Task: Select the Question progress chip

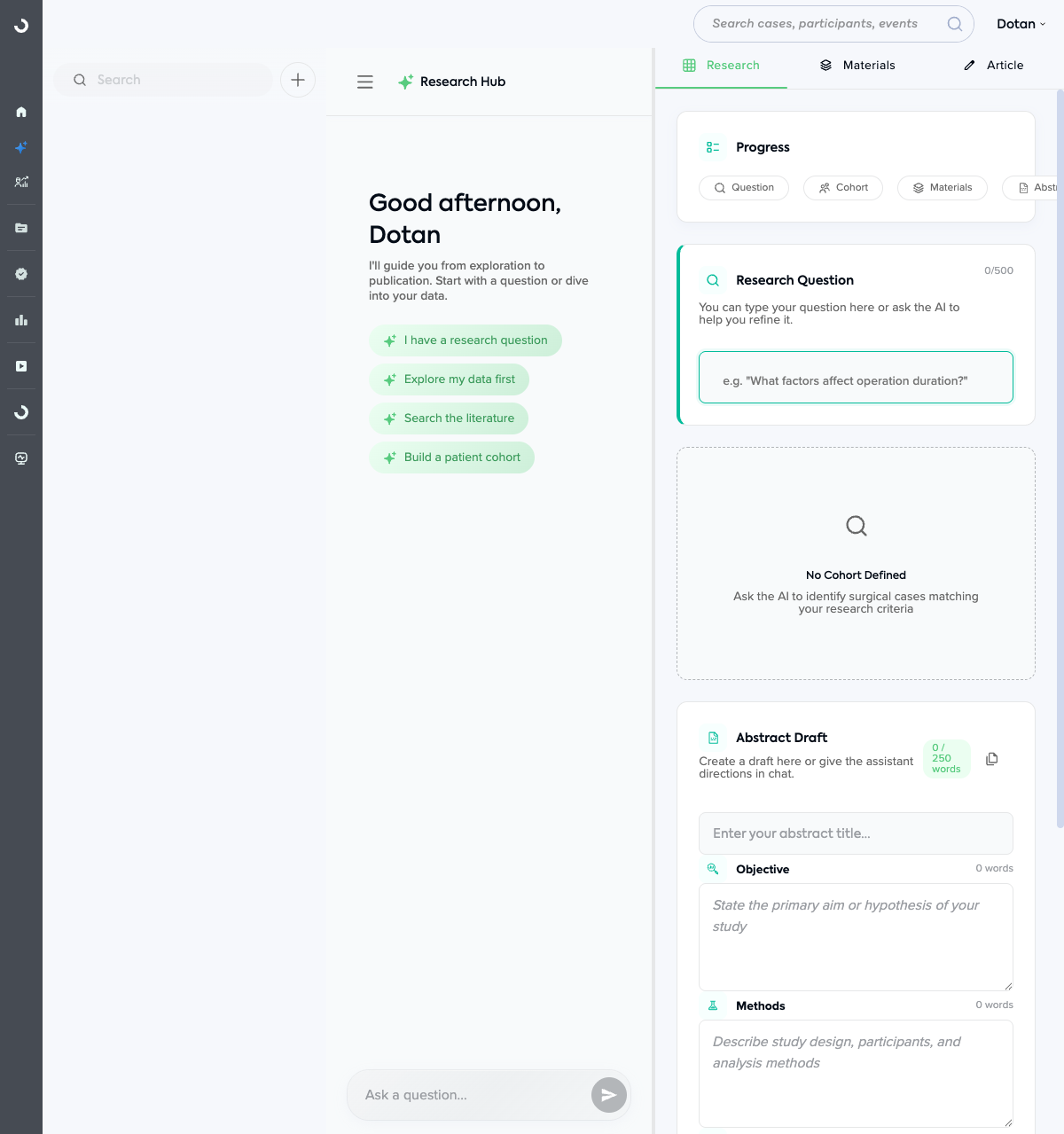Action: click(744, 188)
